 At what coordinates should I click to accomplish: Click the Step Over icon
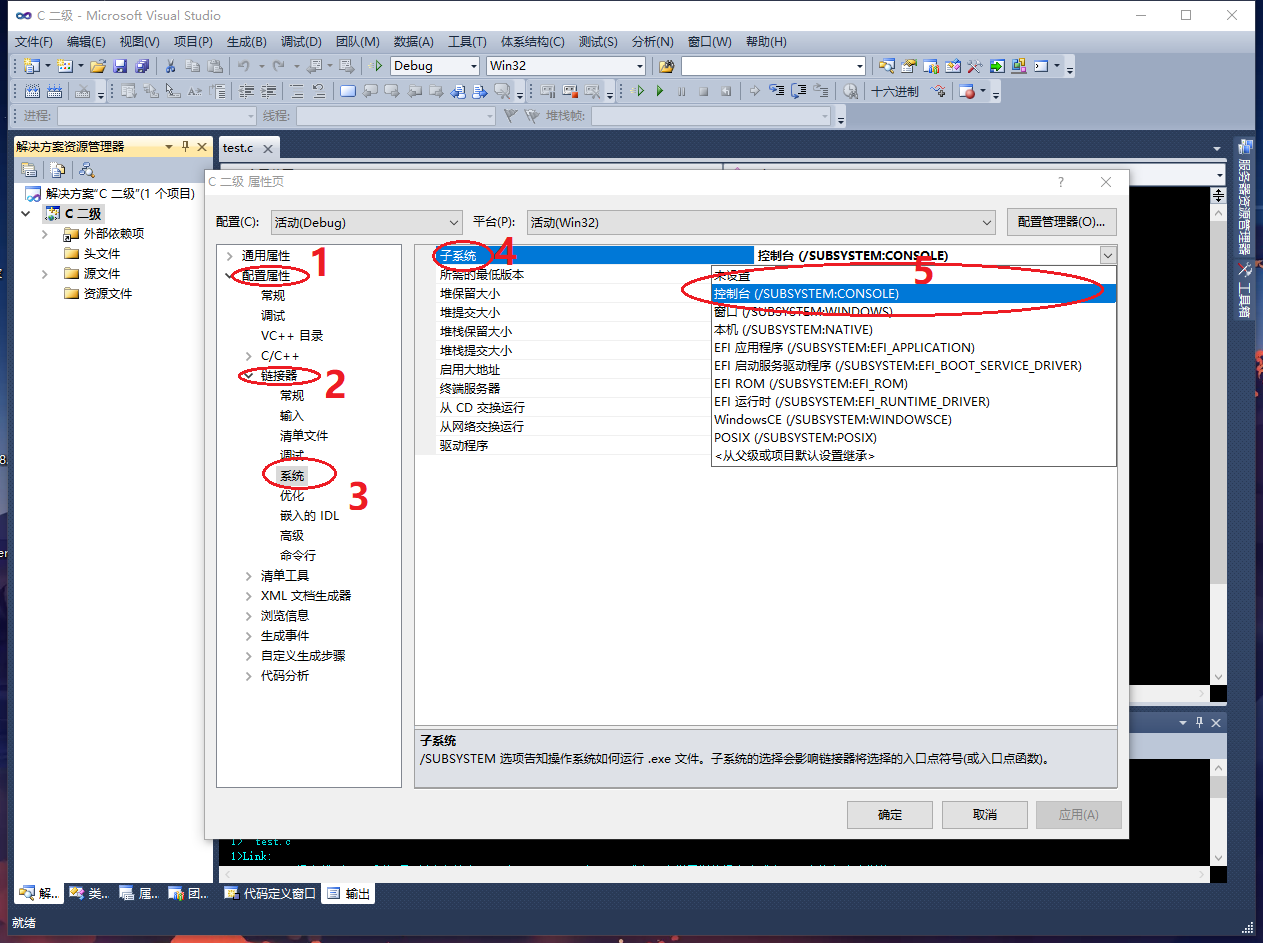tap(798, 91)
